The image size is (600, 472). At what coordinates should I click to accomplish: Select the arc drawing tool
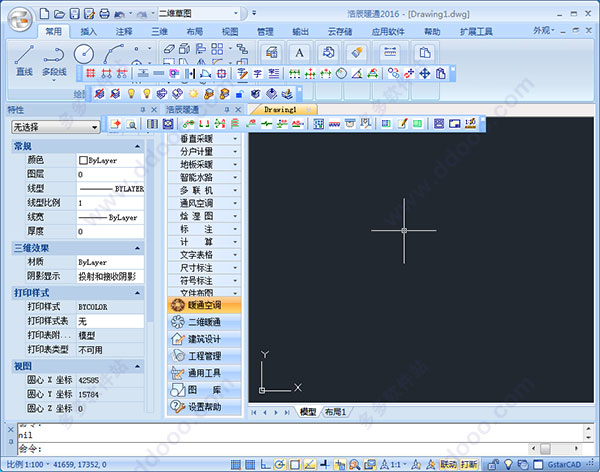tap(113, 54)
